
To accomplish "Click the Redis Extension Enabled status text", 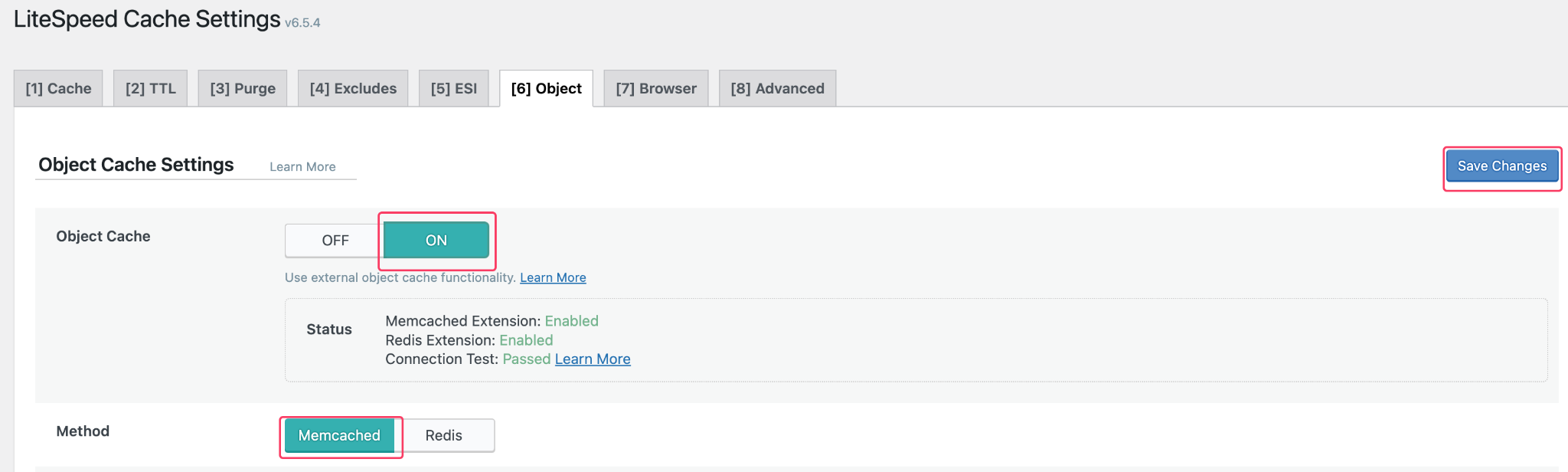I will click(x=526, y=340).
